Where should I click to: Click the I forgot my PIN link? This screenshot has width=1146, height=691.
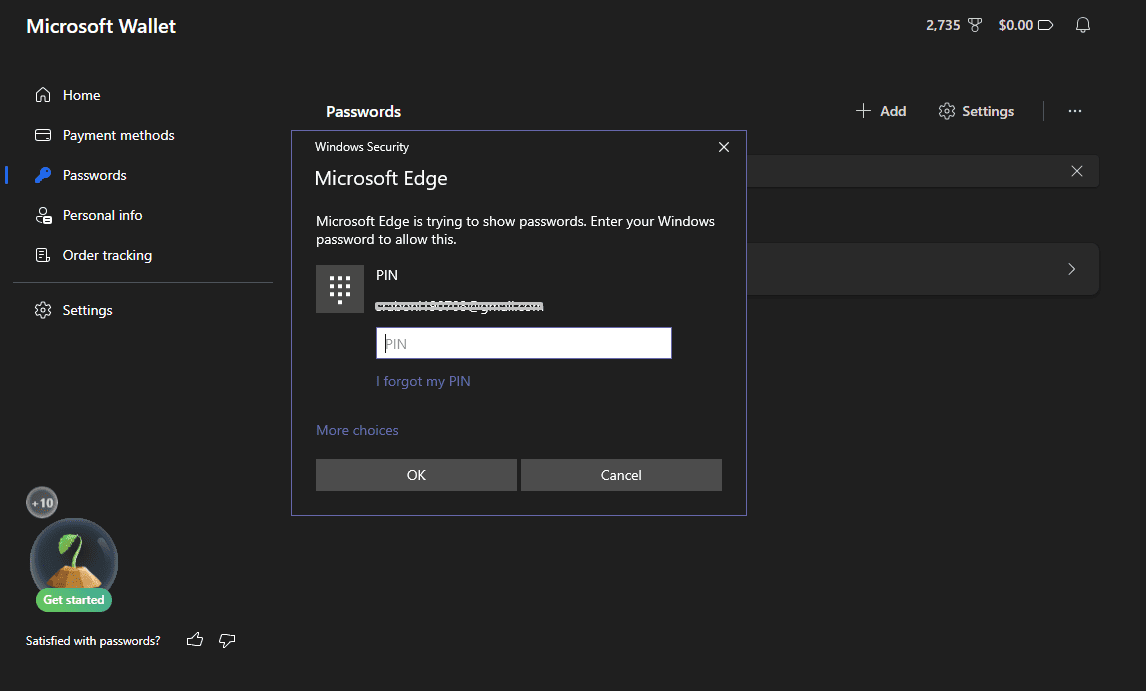pyautogui.click(x=423, y=381)
